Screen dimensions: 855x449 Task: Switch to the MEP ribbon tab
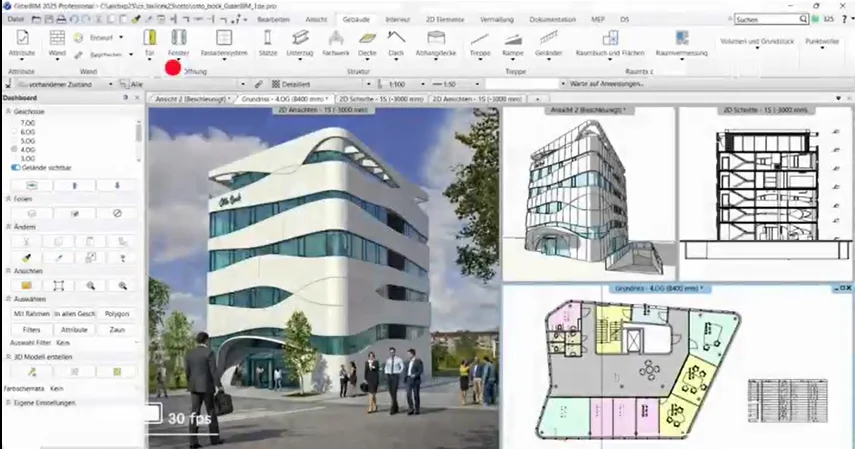598,19
